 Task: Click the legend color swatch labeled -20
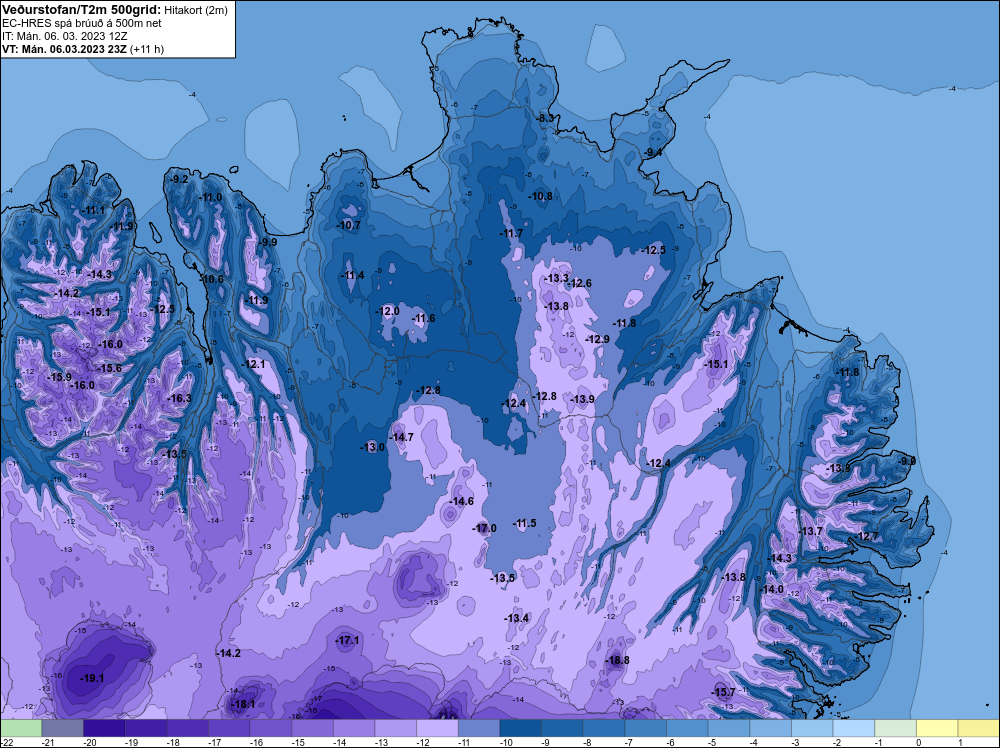pos(104,728)
